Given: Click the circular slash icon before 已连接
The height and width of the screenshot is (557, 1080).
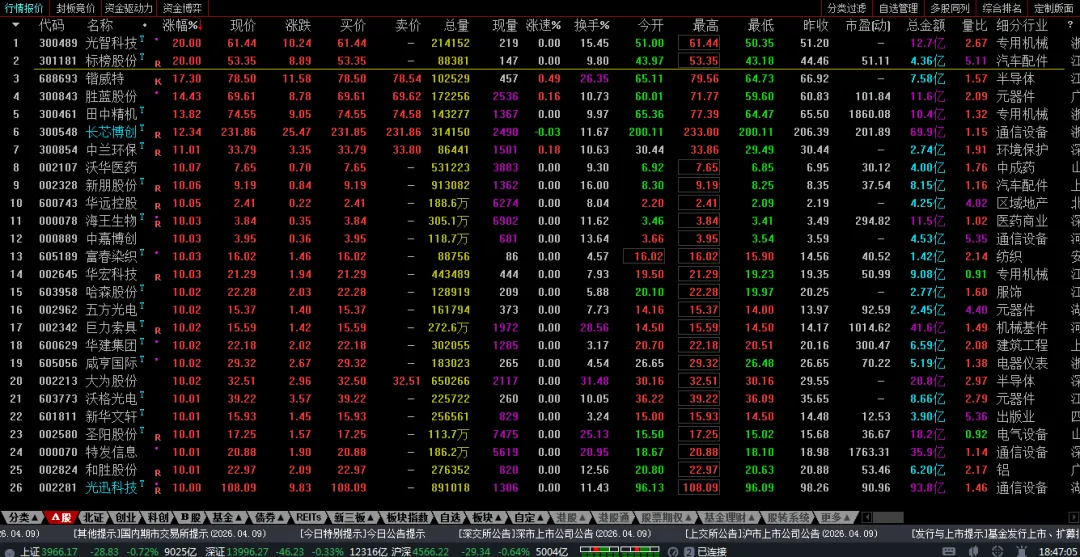Looking at the screenshot, I should 673,551.
